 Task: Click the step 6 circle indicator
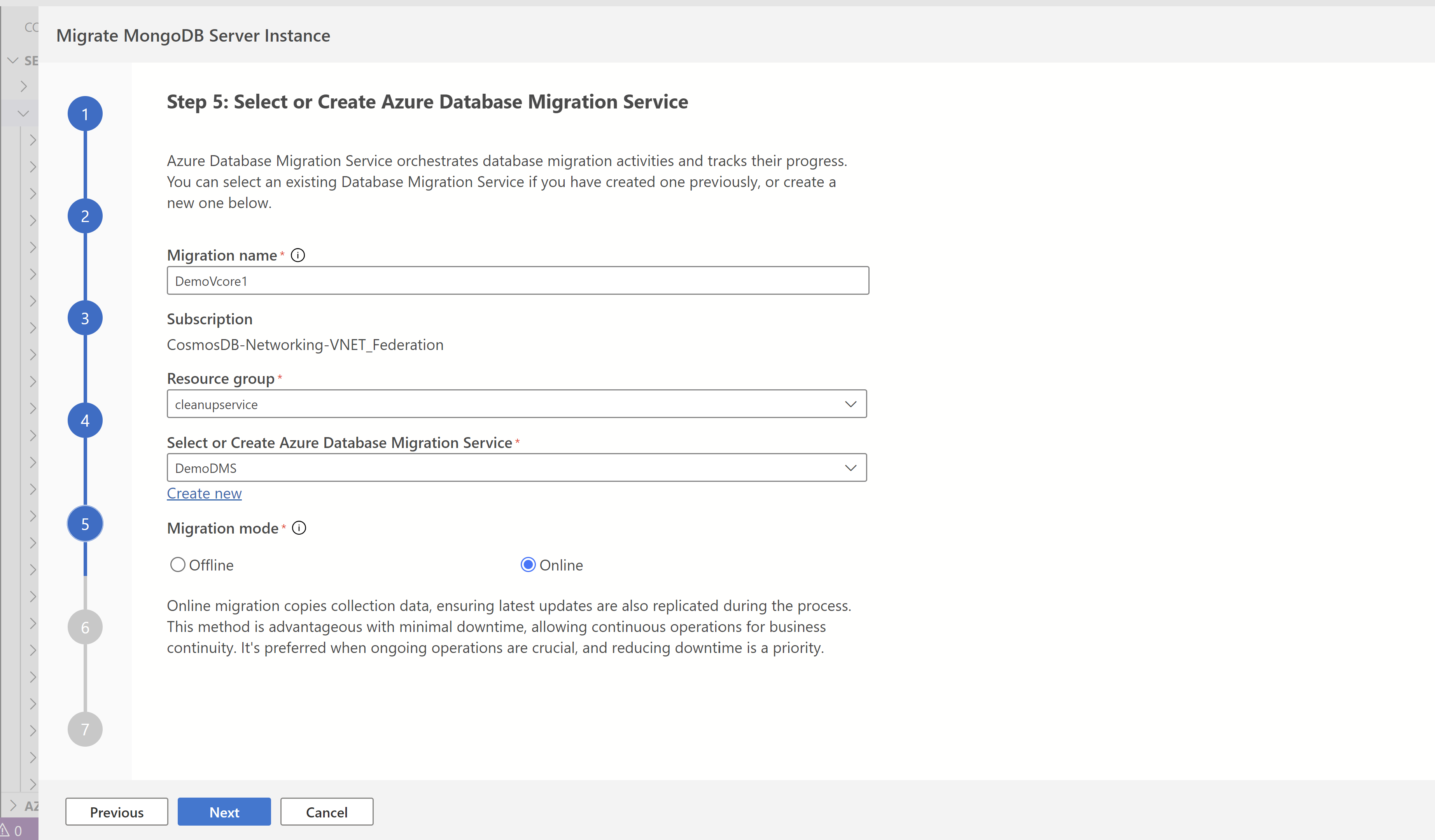(x=85, y=627)
